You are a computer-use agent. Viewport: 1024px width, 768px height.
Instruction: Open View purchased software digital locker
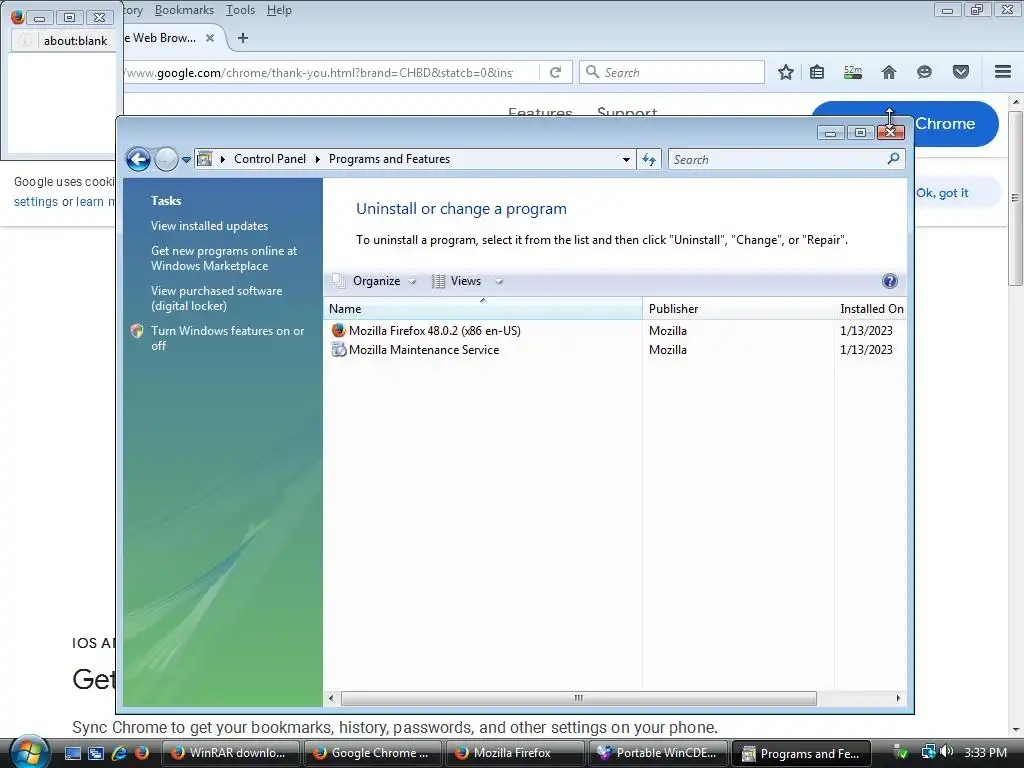pyautogui.click(x=217, y=298)
